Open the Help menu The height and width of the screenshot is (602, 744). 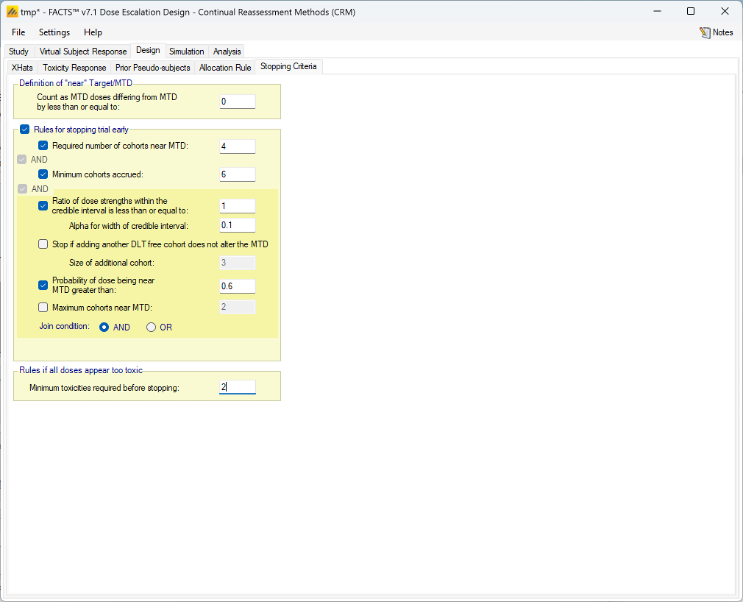pos(93,32)
